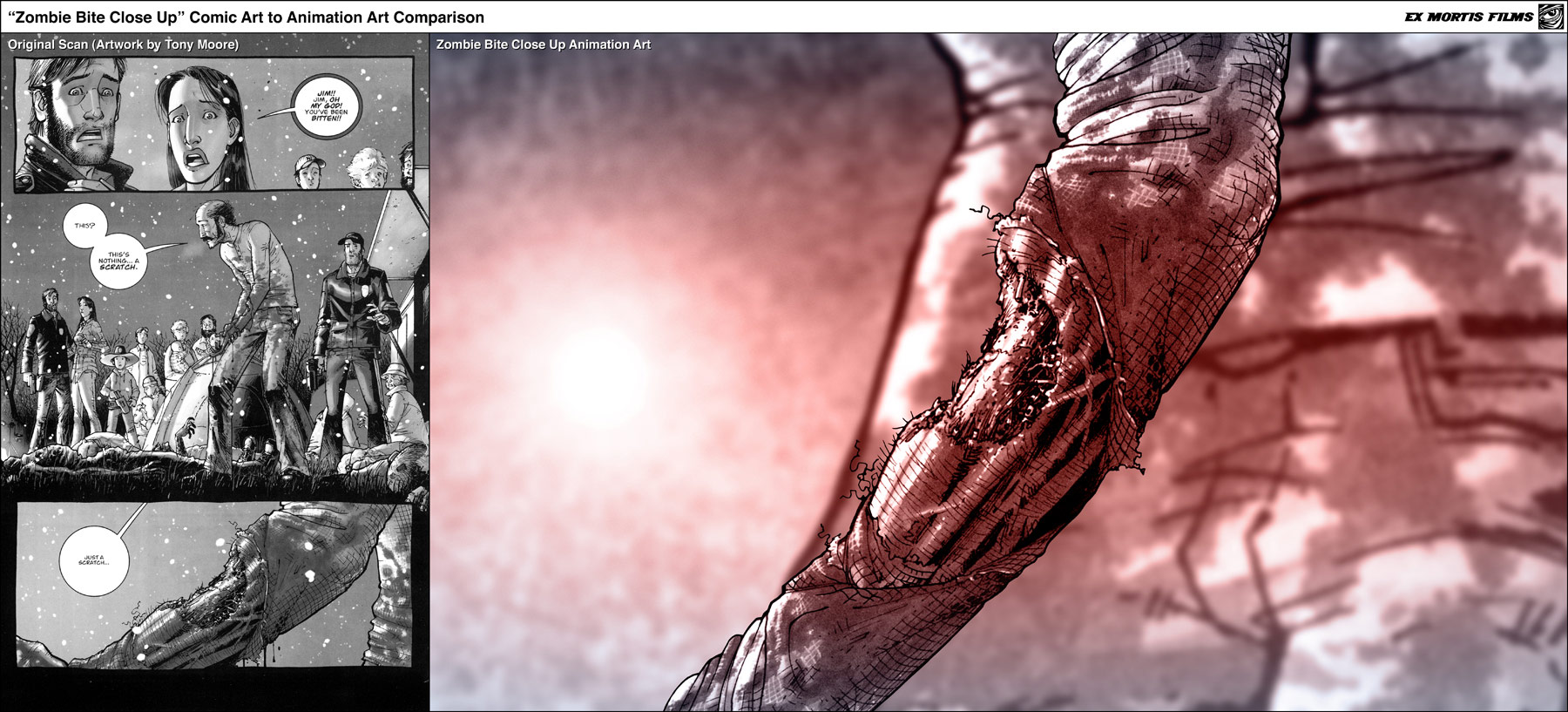Click the small speech bubble reading THIS?
1568x712 pixels.
point(84,225)
